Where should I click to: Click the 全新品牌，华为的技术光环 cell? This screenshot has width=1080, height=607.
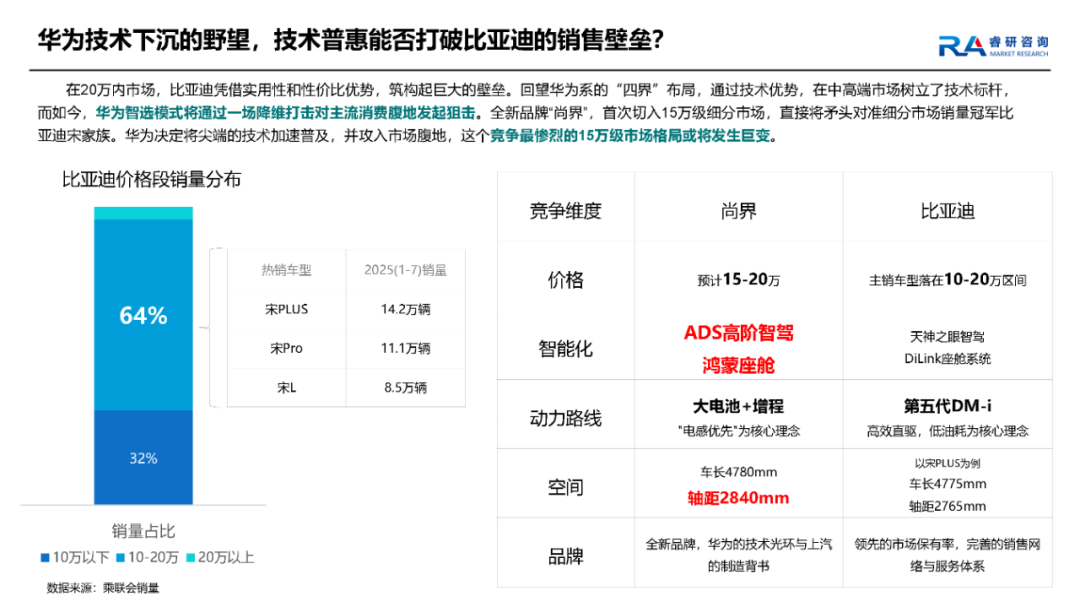738,555
